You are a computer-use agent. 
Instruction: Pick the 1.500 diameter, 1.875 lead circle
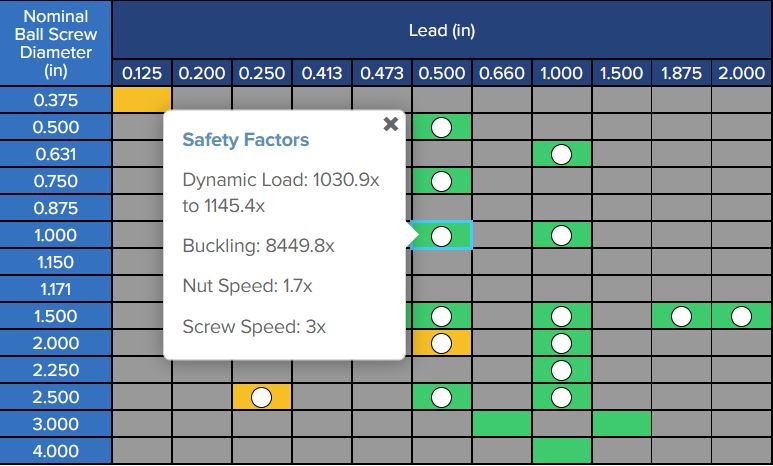click(681, 316)
